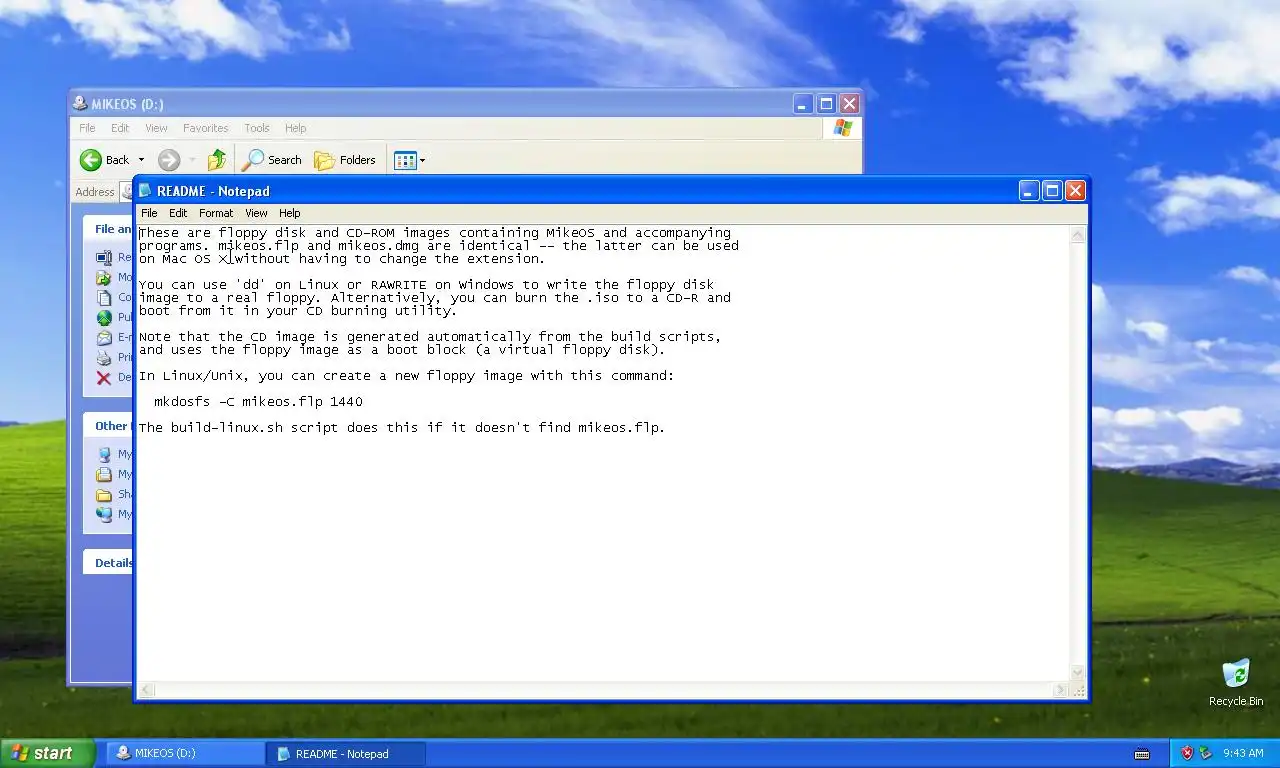This screenshot has height=768, width=1280.
Task: Open the File menu in MIKEOS window
Action: [87, 128]
